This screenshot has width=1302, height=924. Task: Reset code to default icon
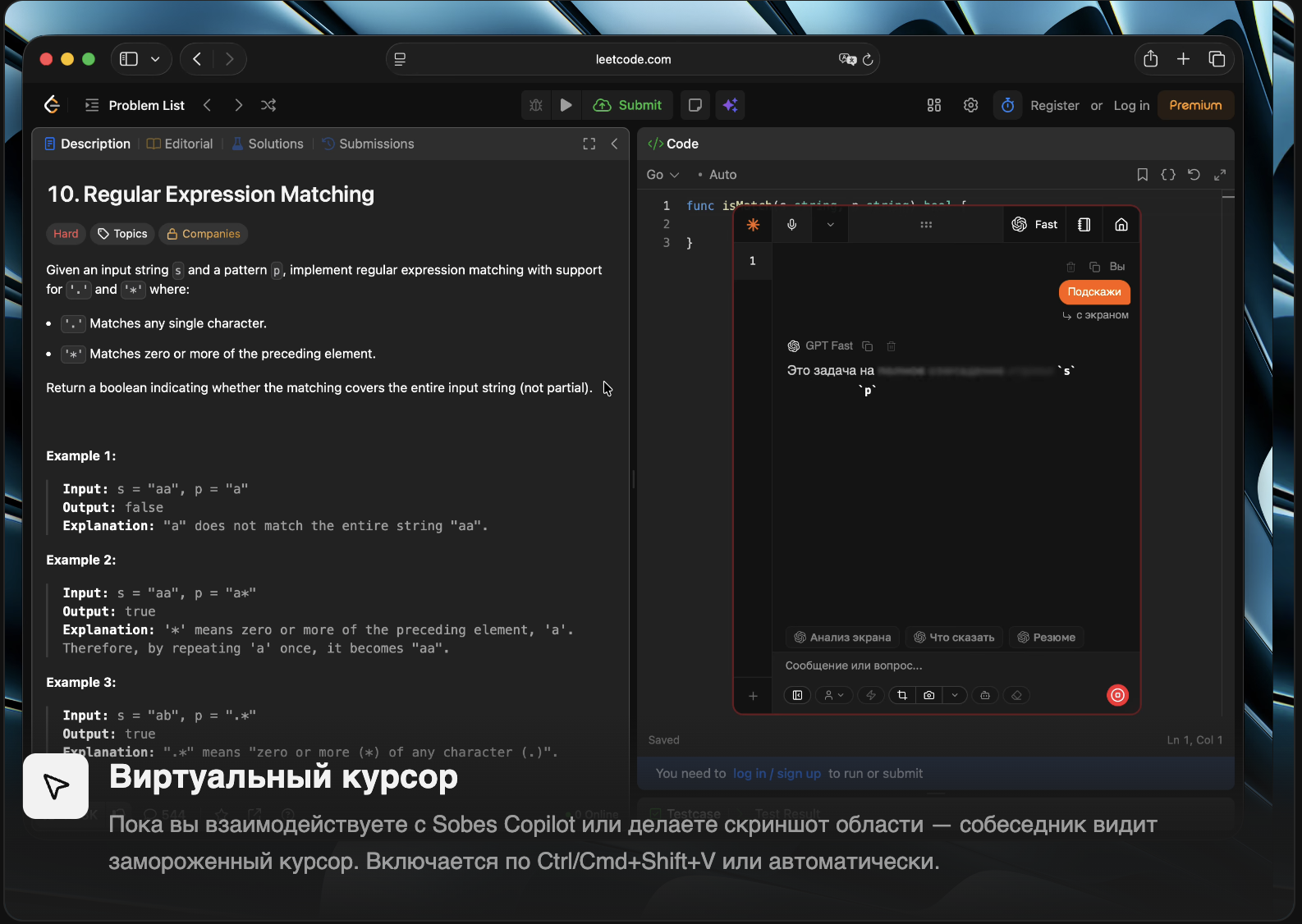[x=1194, y=175]
